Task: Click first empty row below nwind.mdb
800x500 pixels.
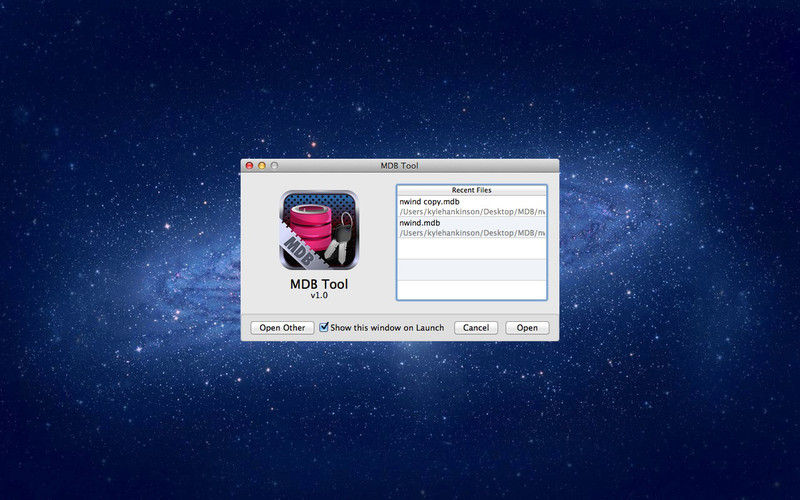Action: coord(471,248)
